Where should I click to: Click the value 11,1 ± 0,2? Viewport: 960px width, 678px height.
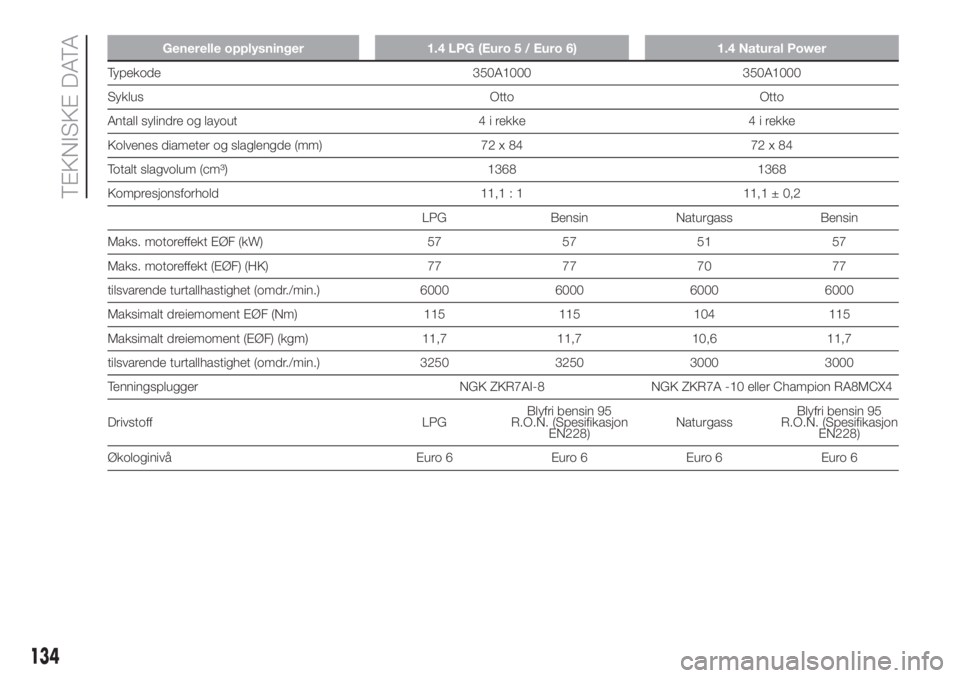pos(771,194)
